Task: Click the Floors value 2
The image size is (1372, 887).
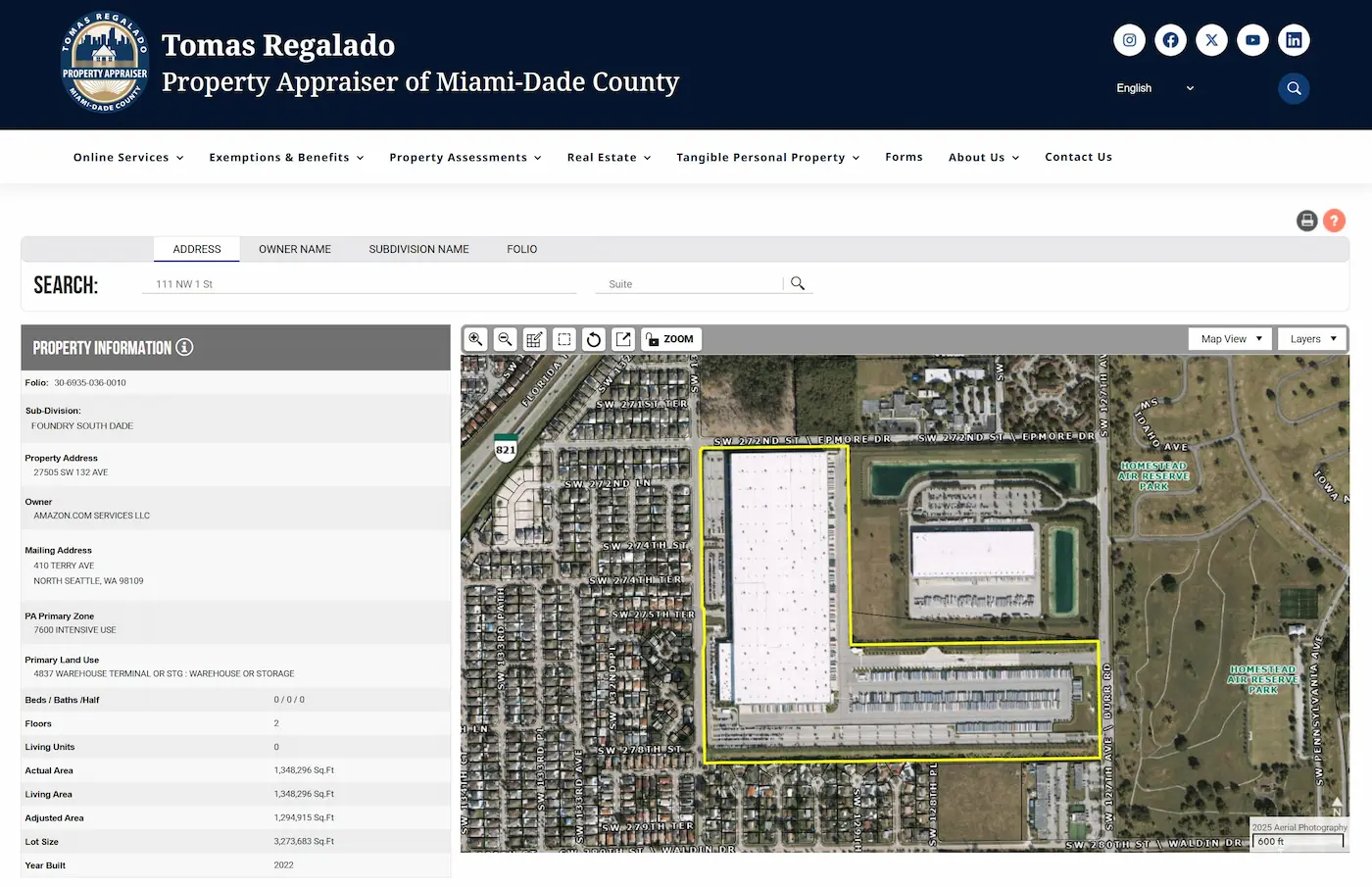Action: [276, 723]
